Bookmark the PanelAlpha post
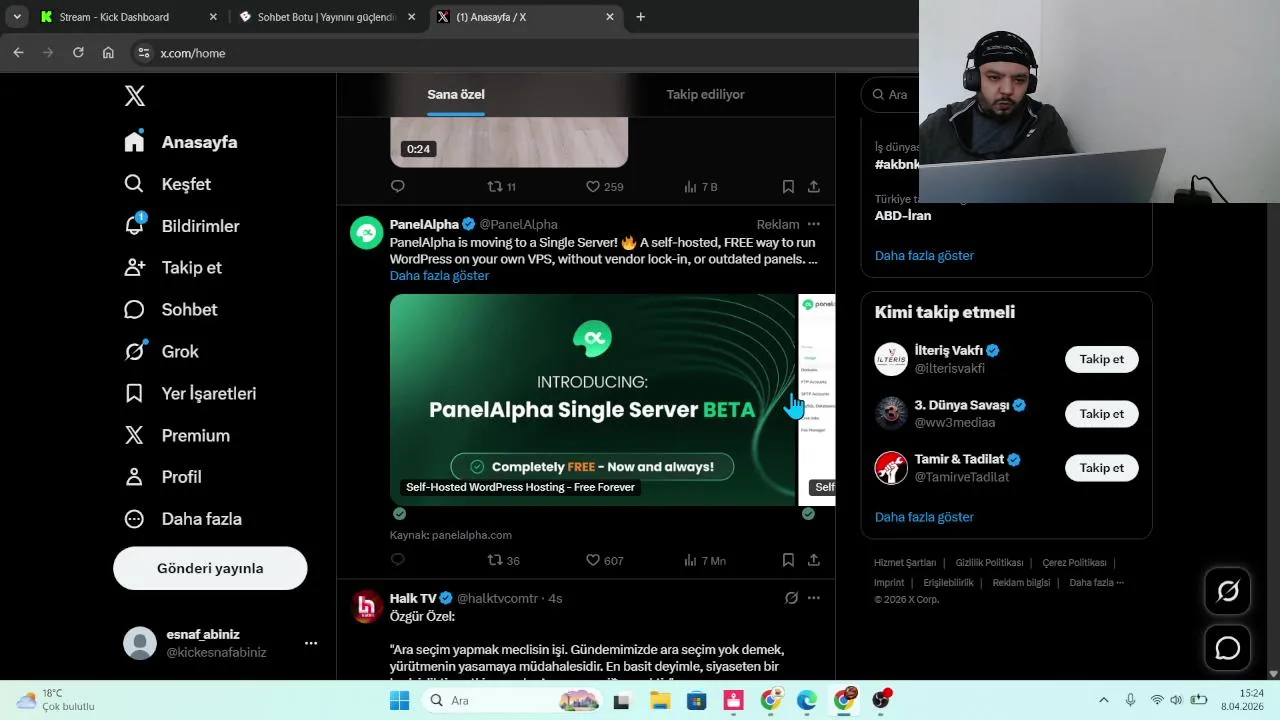 click(x=788, y=560)
